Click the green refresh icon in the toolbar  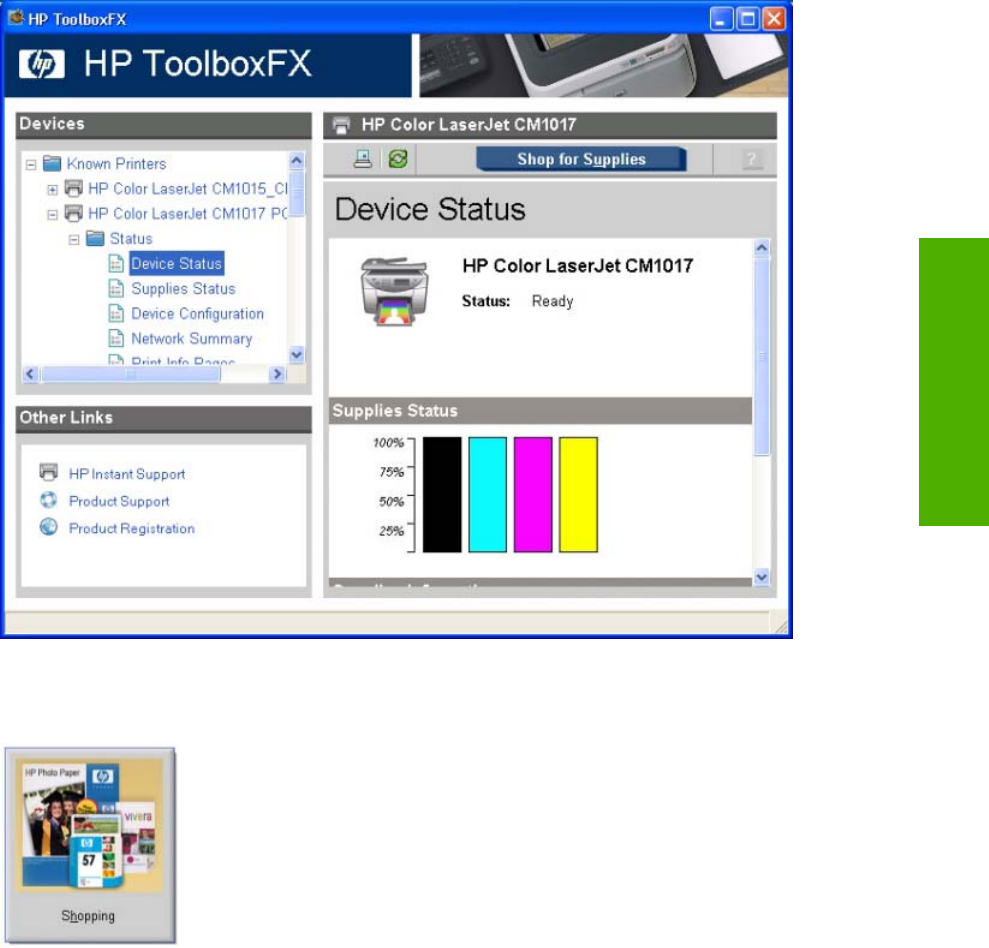(398, 158)
